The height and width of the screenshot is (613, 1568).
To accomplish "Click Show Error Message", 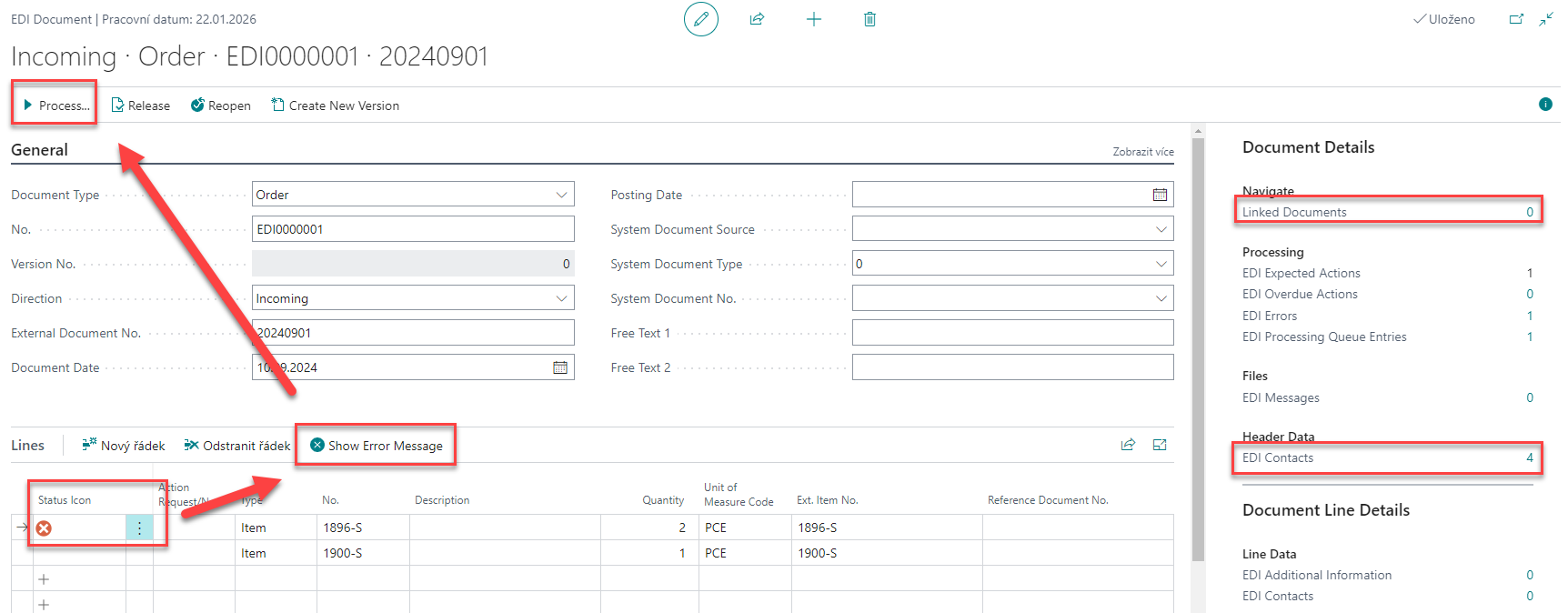I will click(x=377, y=446).
